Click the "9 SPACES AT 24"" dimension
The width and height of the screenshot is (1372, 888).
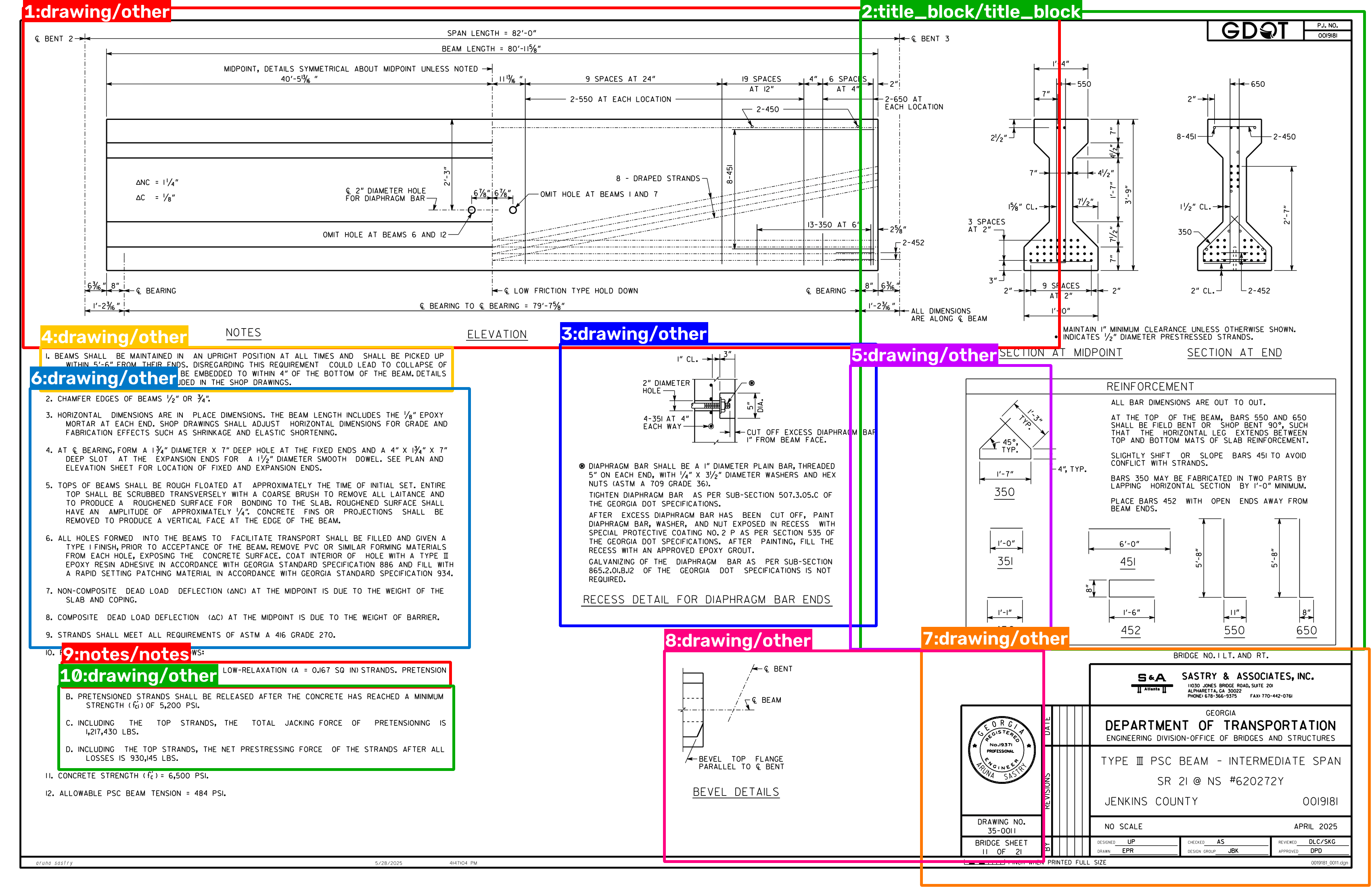click(x=620, y=79)
